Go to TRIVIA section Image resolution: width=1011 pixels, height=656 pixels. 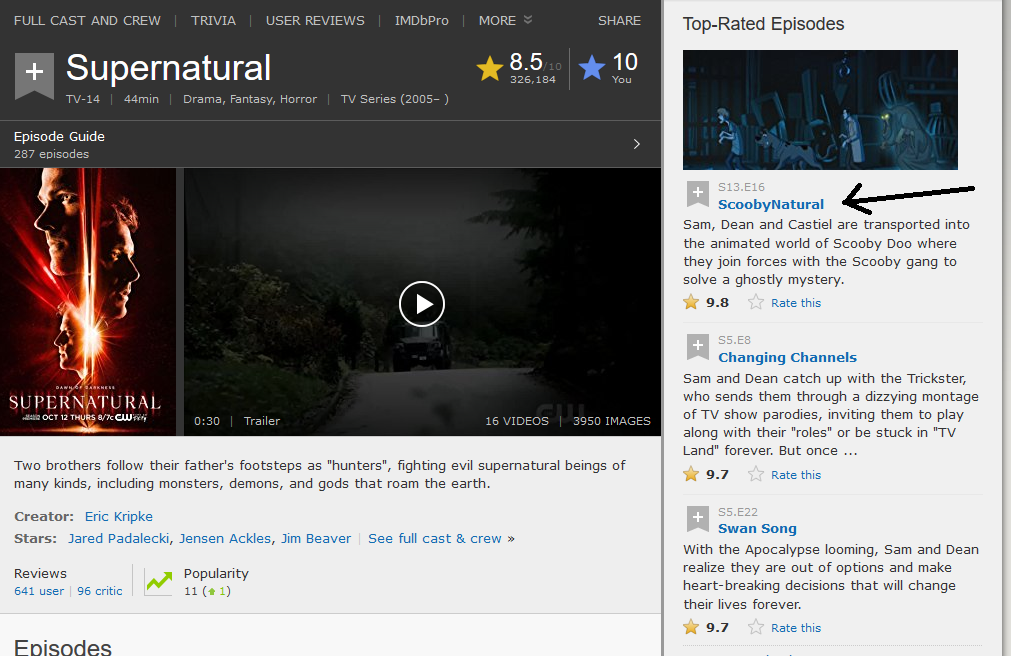point(214,20)
